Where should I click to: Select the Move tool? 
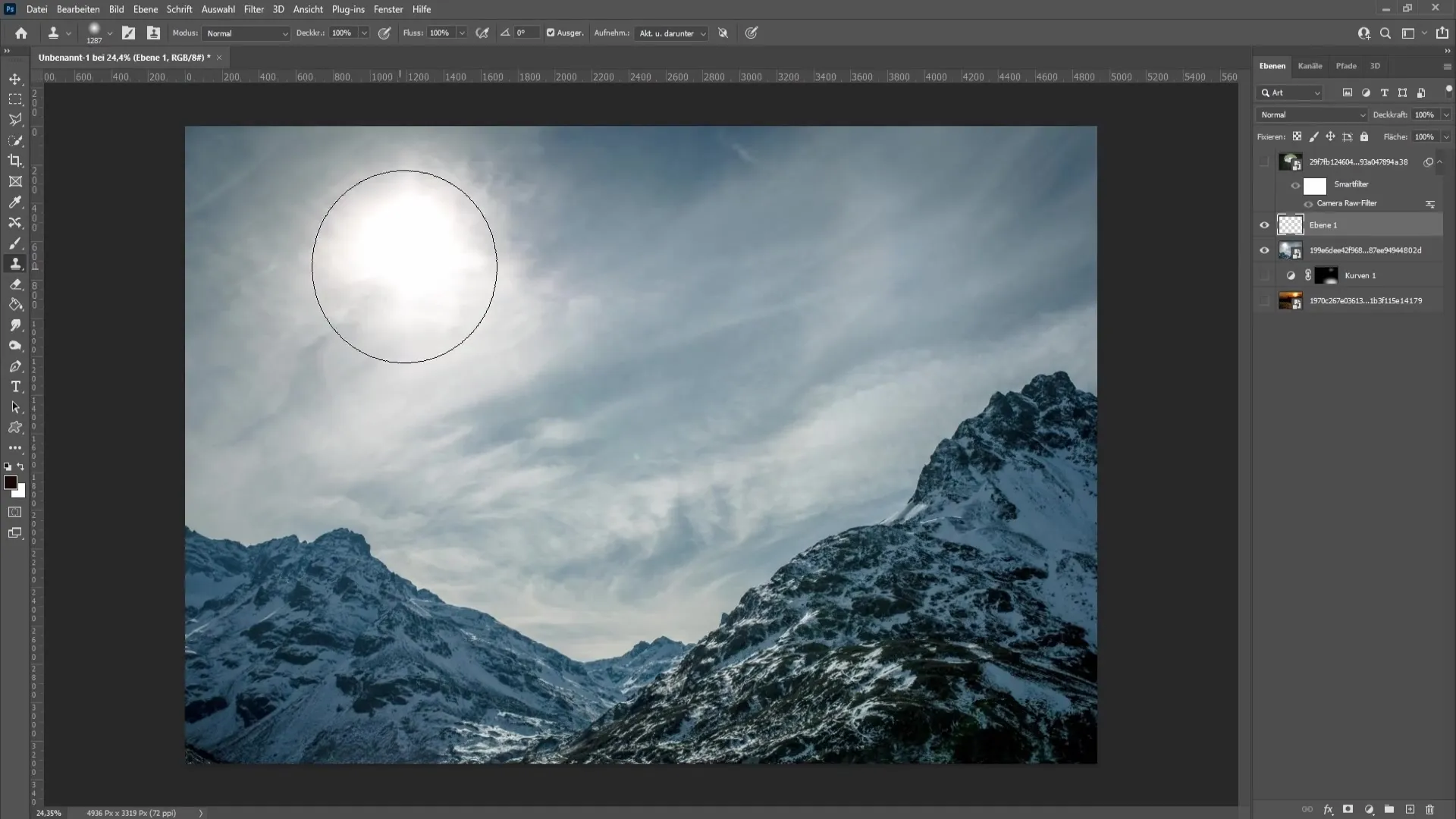click(x=15, y=78)
